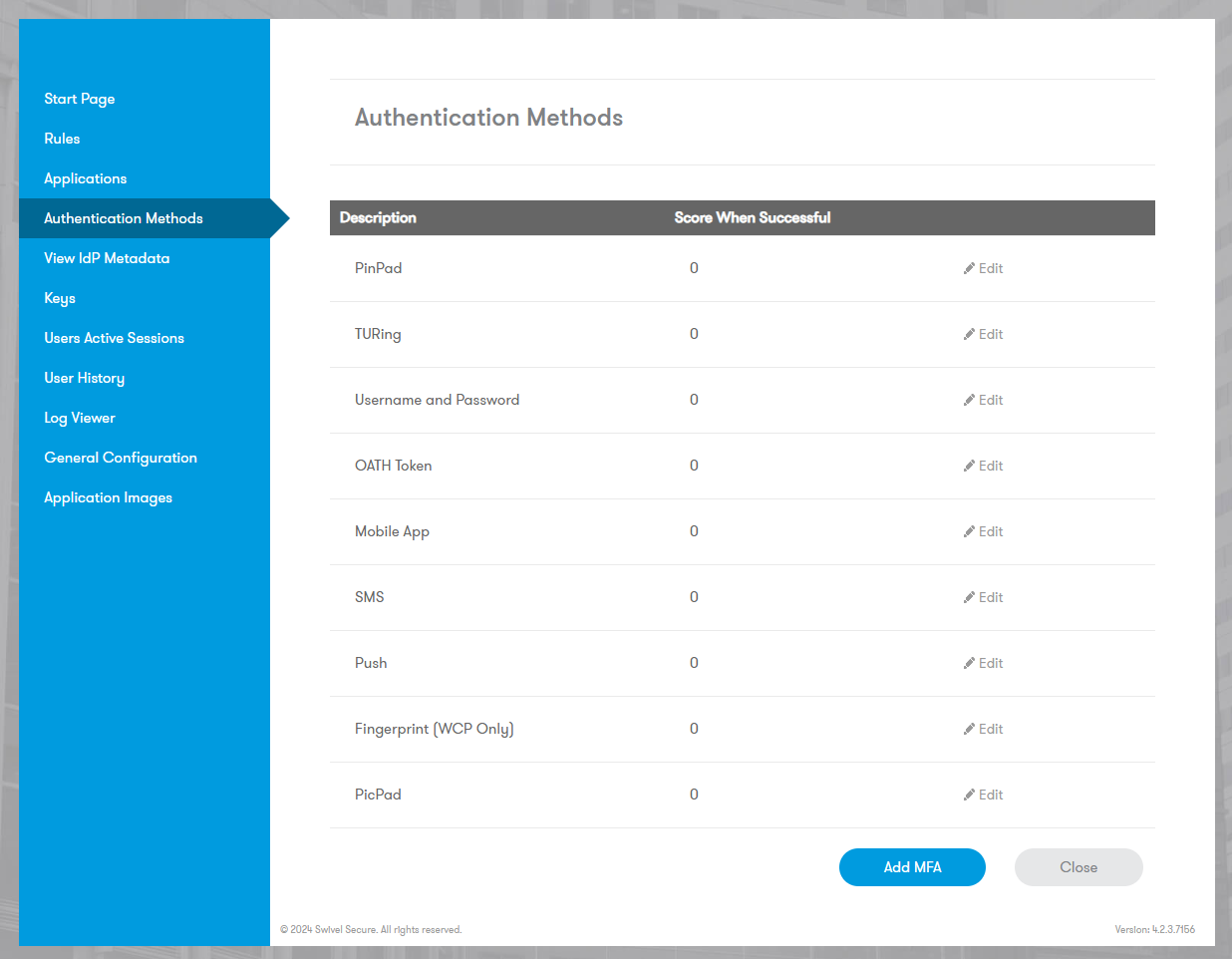The height and width of the screenshot is (959, 1232).
Task: View Users Active Sessions
Action: (x=114, y=338)
